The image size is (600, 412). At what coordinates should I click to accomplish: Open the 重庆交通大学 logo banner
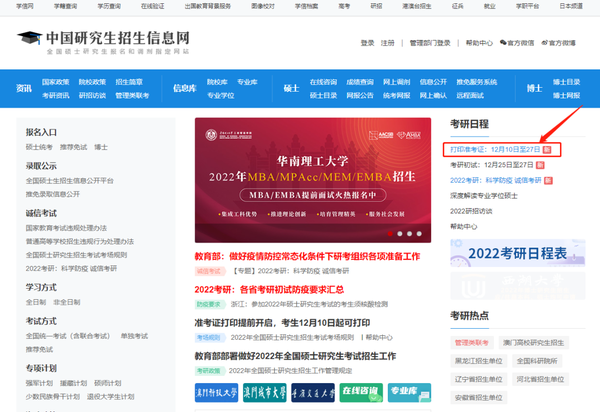(313, 392)
